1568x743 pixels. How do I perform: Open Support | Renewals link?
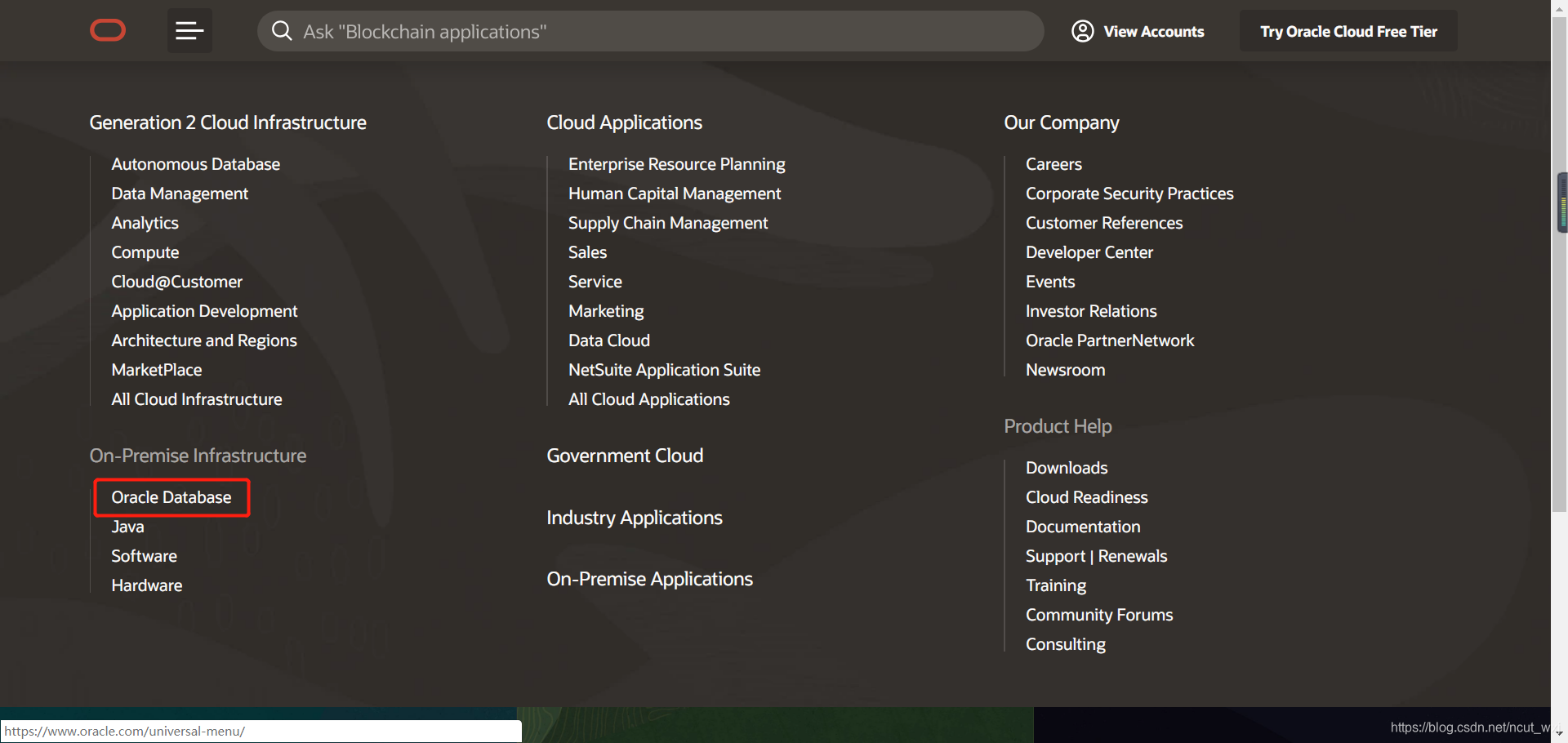(x=1097, y=556)
